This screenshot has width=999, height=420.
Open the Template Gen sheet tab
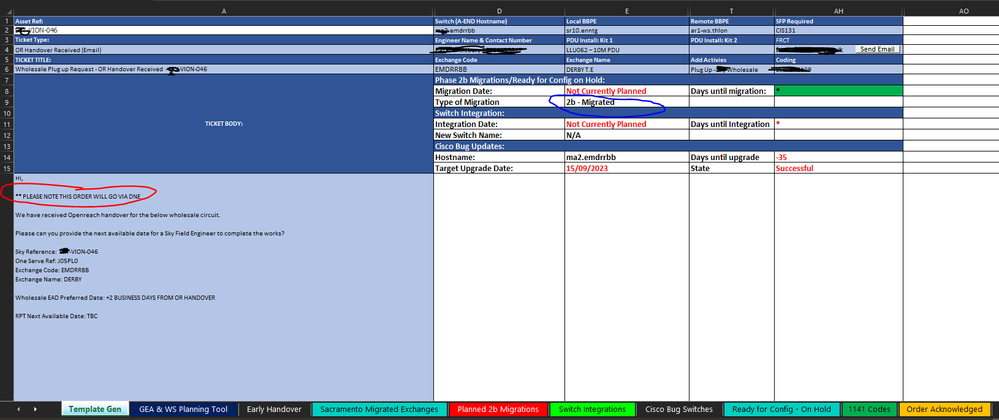(x=94, y=409)
